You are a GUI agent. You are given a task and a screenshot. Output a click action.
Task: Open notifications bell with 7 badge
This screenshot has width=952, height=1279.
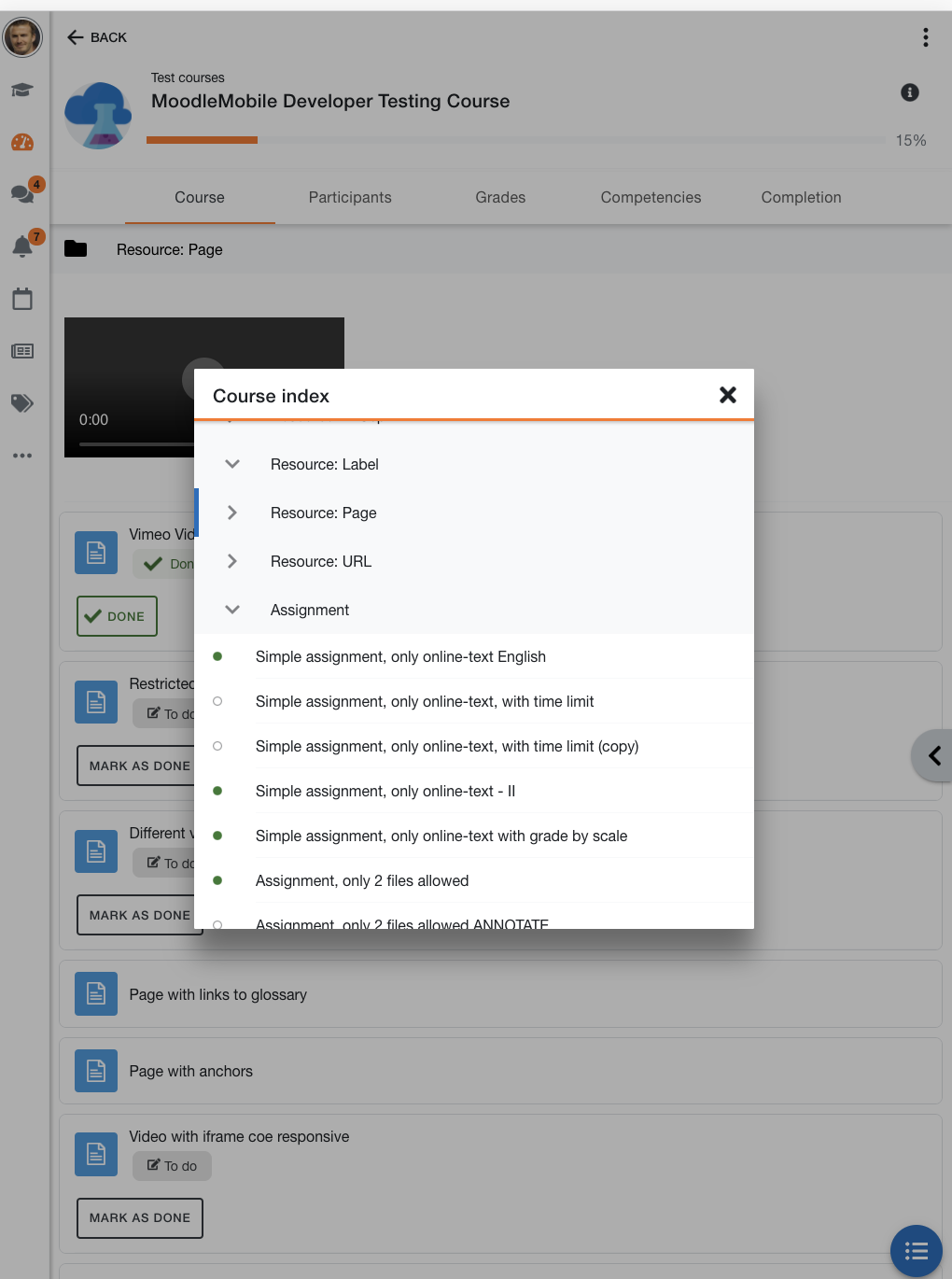22,246
